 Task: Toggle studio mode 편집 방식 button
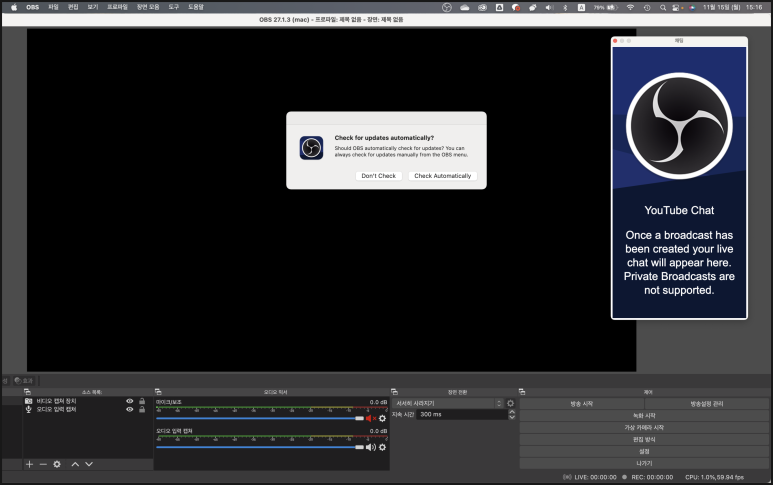[644, 439]
